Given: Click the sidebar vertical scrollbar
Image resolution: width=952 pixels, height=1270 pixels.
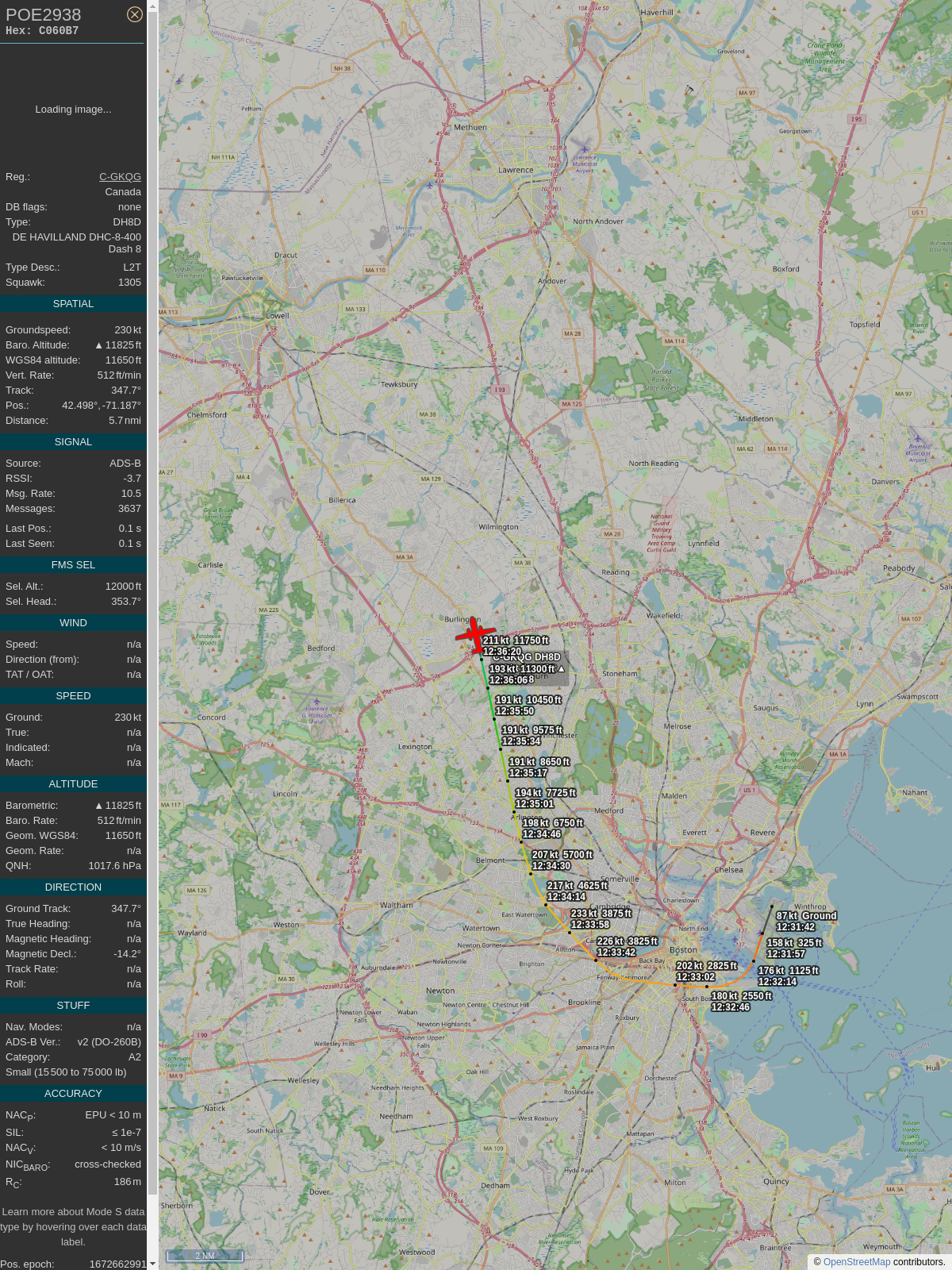Looking at the screenshot, I should tap(152, 635).
